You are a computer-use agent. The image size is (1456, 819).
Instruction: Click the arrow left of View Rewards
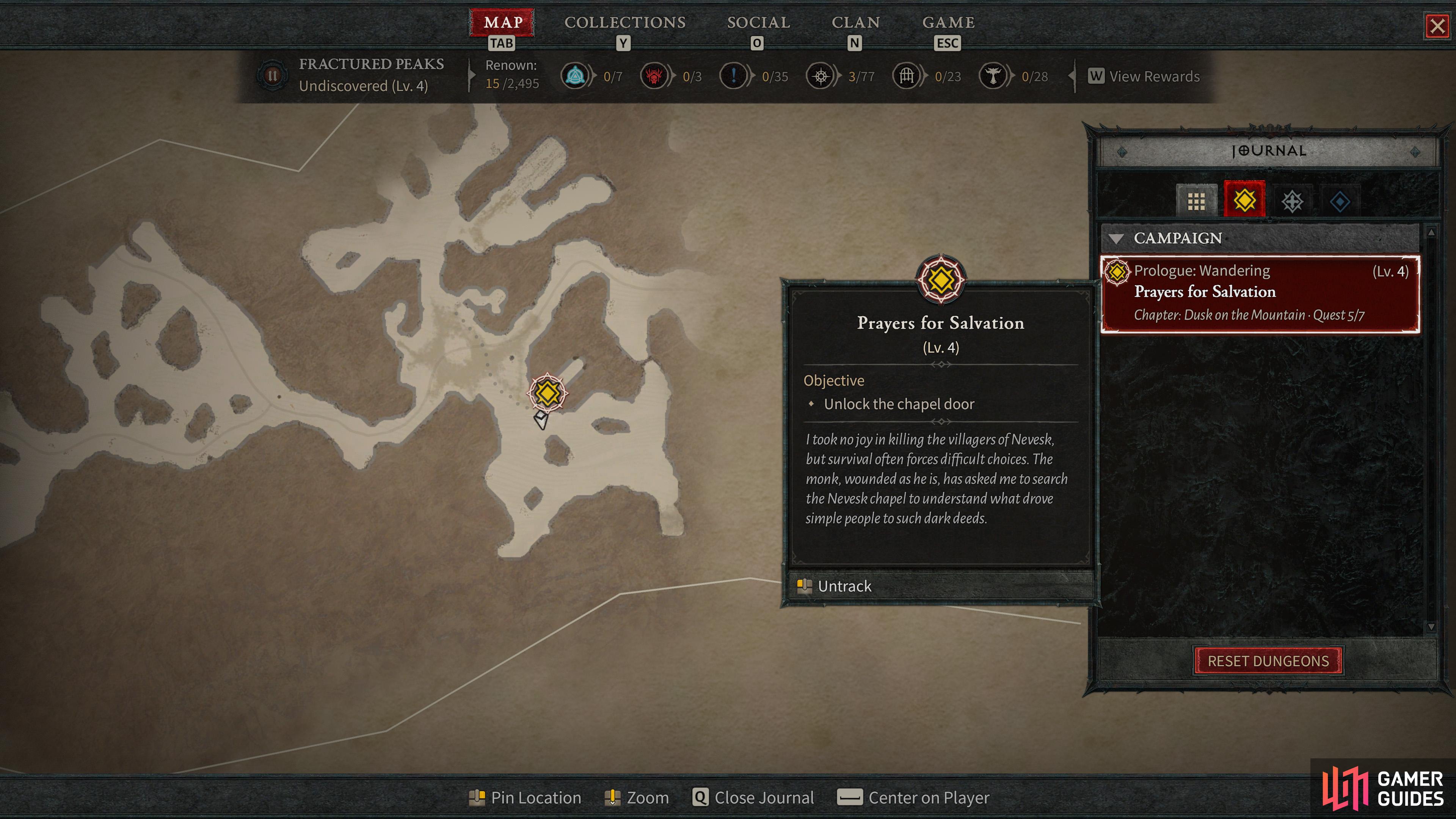[x=1072, y=76]
